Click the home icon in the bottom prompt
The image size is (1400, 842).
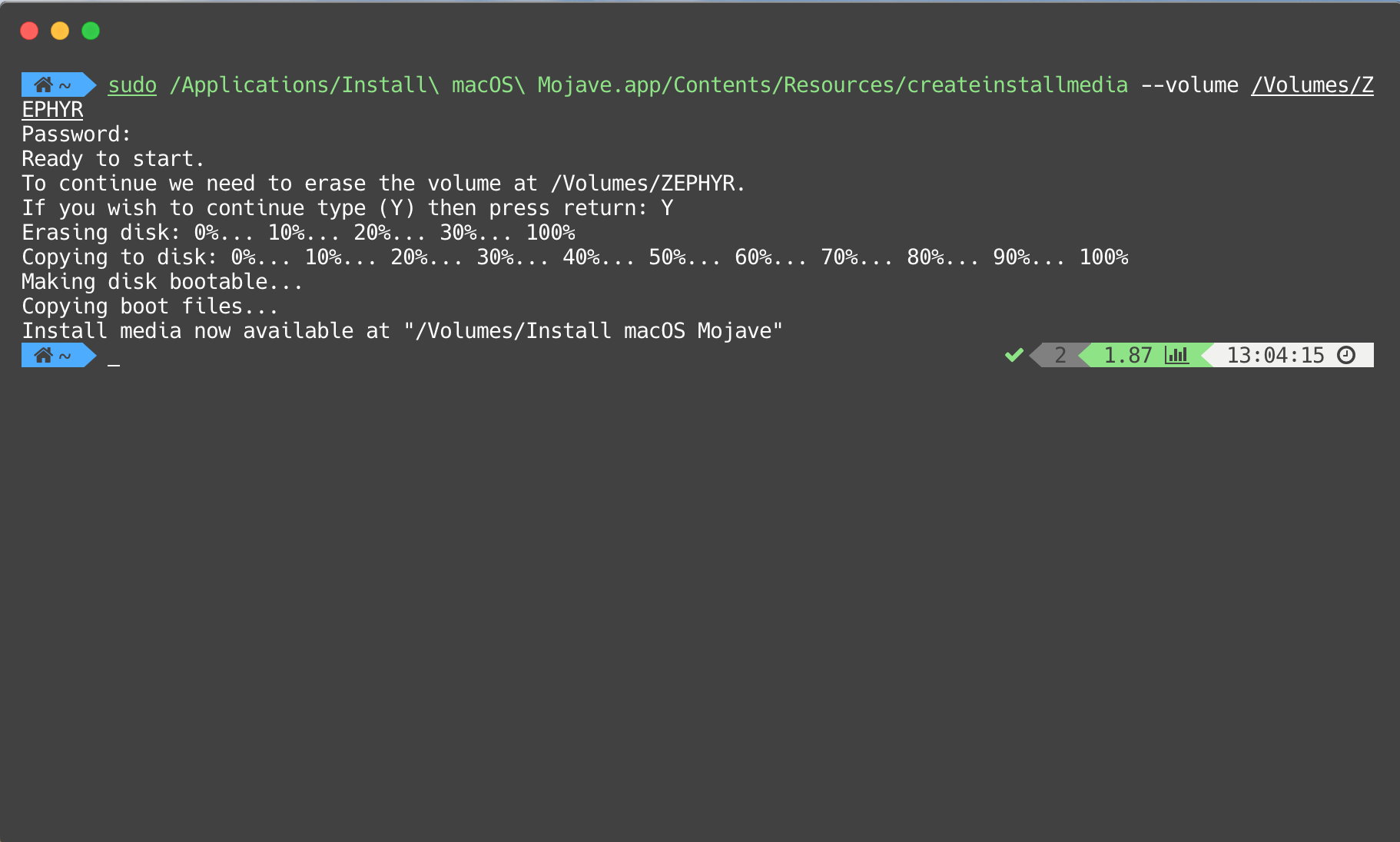coord(43,355)
